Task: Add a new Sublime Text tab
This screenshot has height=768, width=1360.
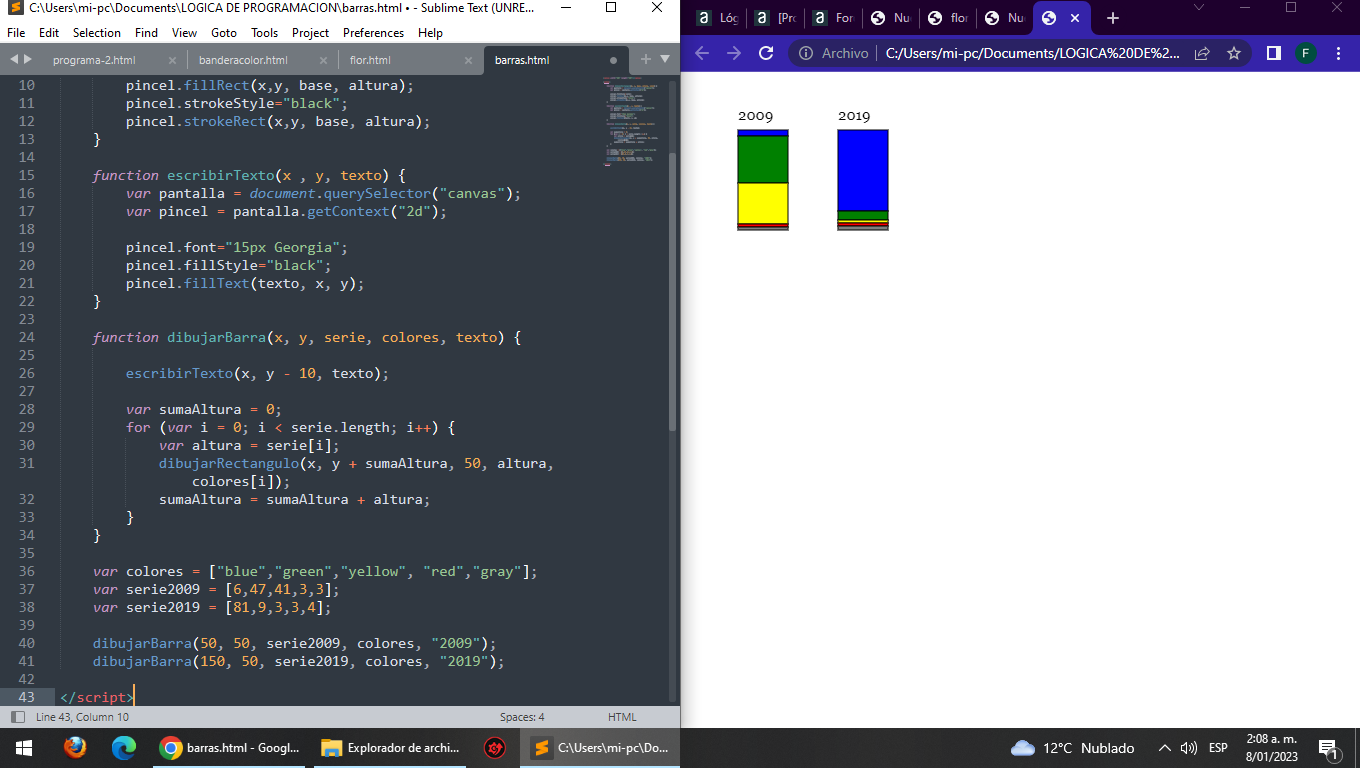Action: click(645, 59)
